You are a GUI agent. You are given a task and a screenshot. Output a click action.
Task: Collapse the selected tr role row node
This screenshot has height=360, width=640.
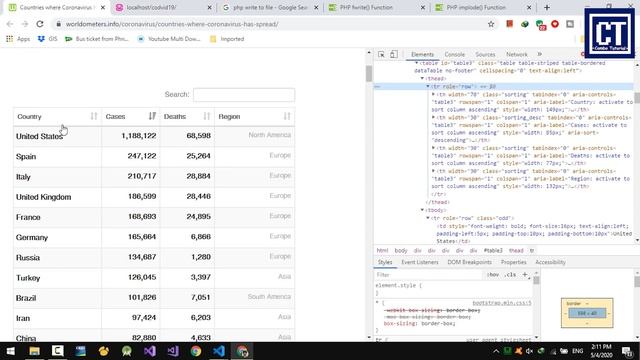pyautogui.click(x=428, y=87)
